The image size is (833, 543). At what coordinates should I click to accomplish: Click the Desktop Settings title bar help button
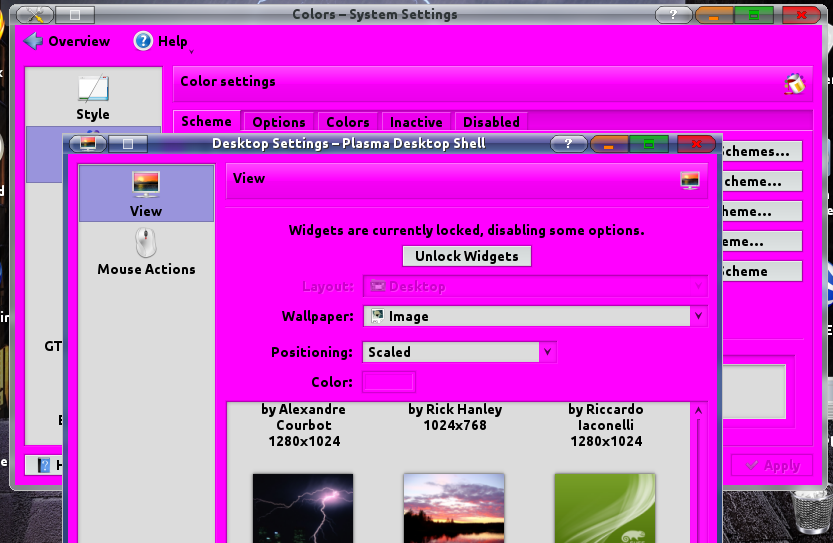point(568,143)
